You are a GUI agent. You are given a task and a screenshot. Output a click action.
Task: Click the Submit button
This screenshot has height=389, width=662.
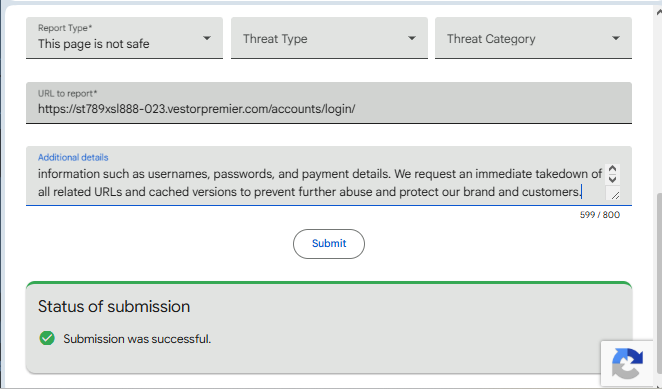[329, 244]
